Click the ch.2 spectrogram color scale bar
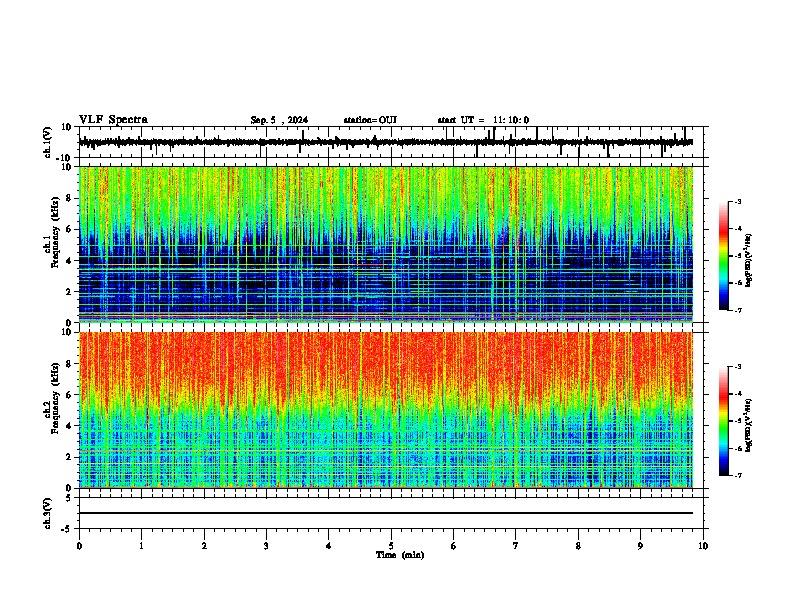792x612 pixels. pos(723,421)
